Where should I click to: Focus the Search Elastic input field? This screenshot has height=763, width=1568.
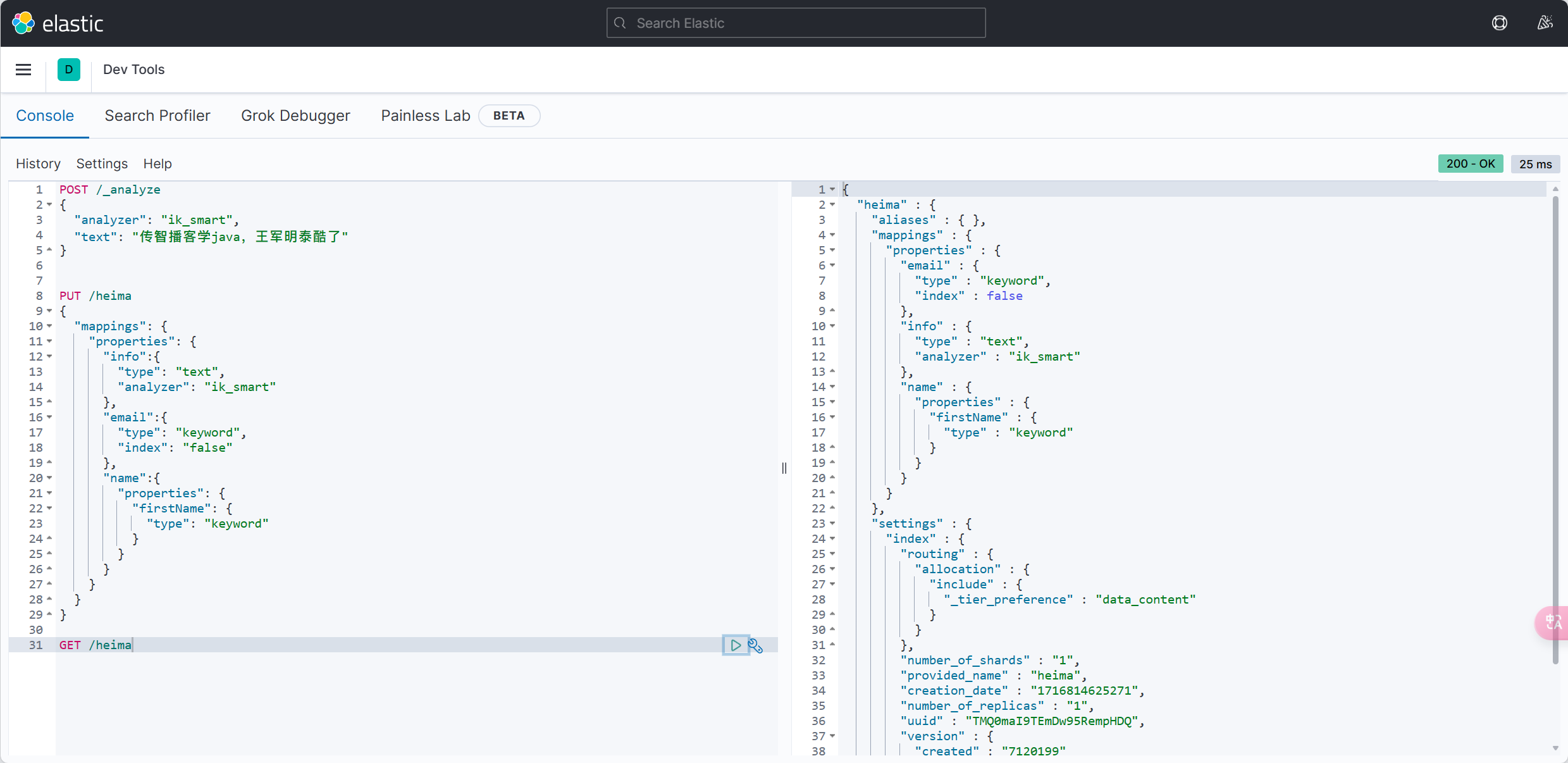[796, 23]
